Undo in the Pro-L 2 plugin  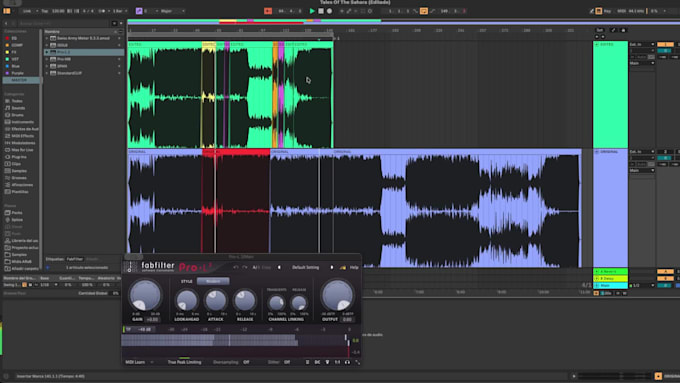235,267
